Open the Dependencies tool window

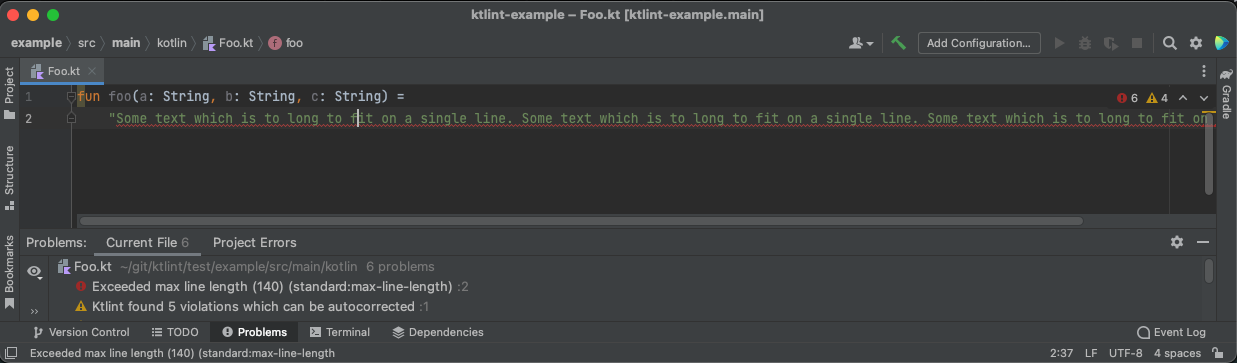(438, 332)
